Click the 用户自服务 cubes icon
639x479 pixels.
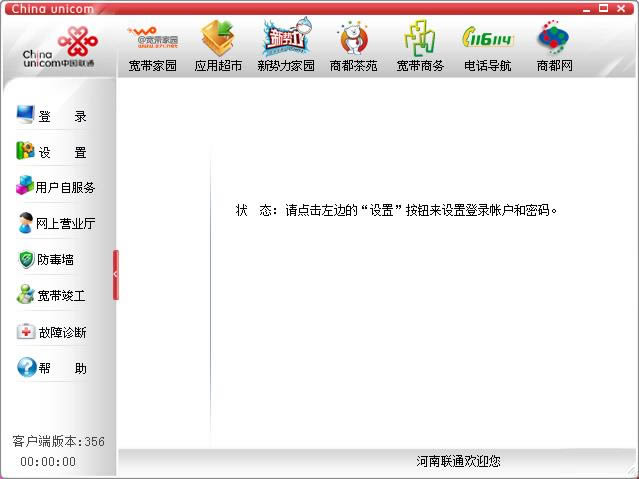tap(25, 185)
